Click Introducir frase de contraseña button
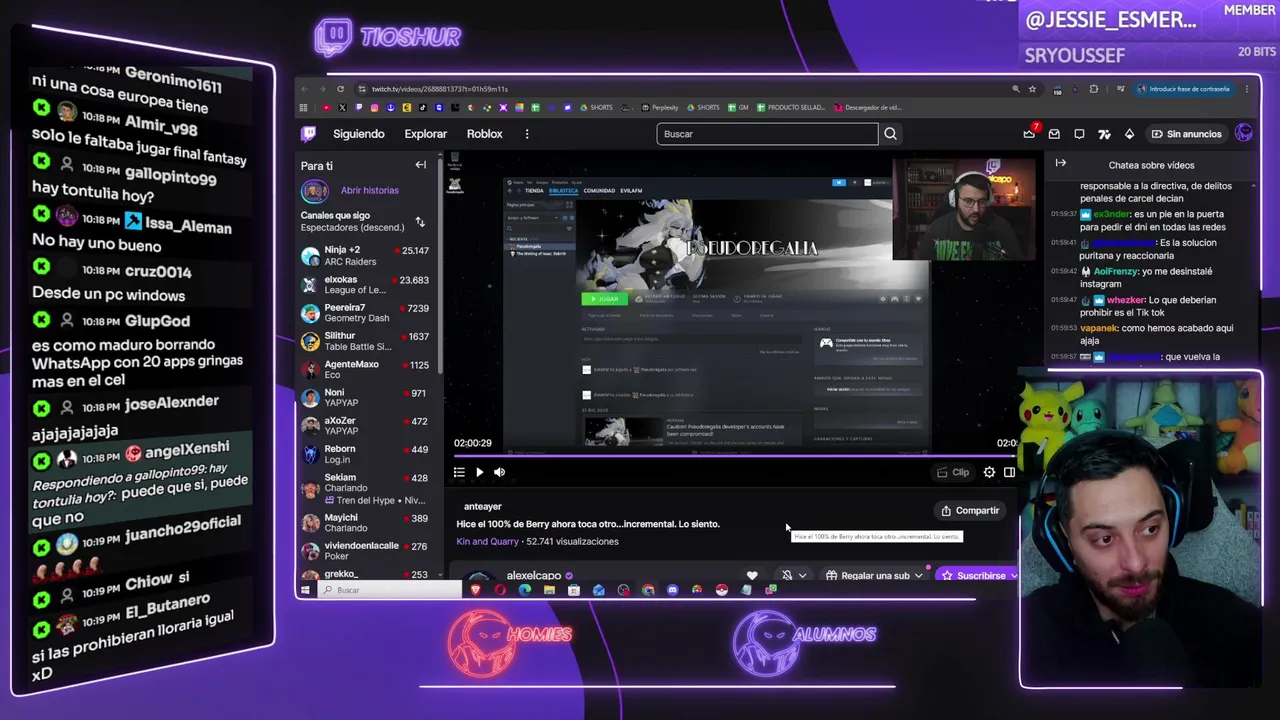The height and width of the screenshot is (720, 1280). 1184,89
